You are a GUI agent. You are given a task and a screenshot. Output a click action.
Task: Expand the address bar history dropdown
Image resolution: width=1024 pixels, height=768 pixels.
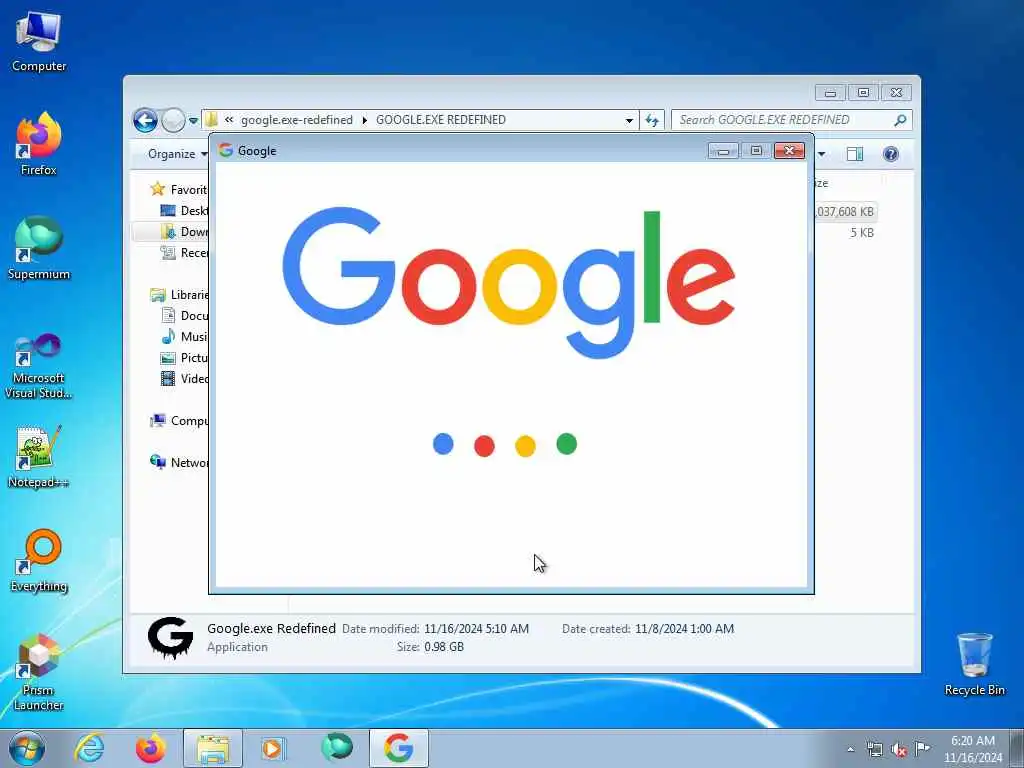629,120
